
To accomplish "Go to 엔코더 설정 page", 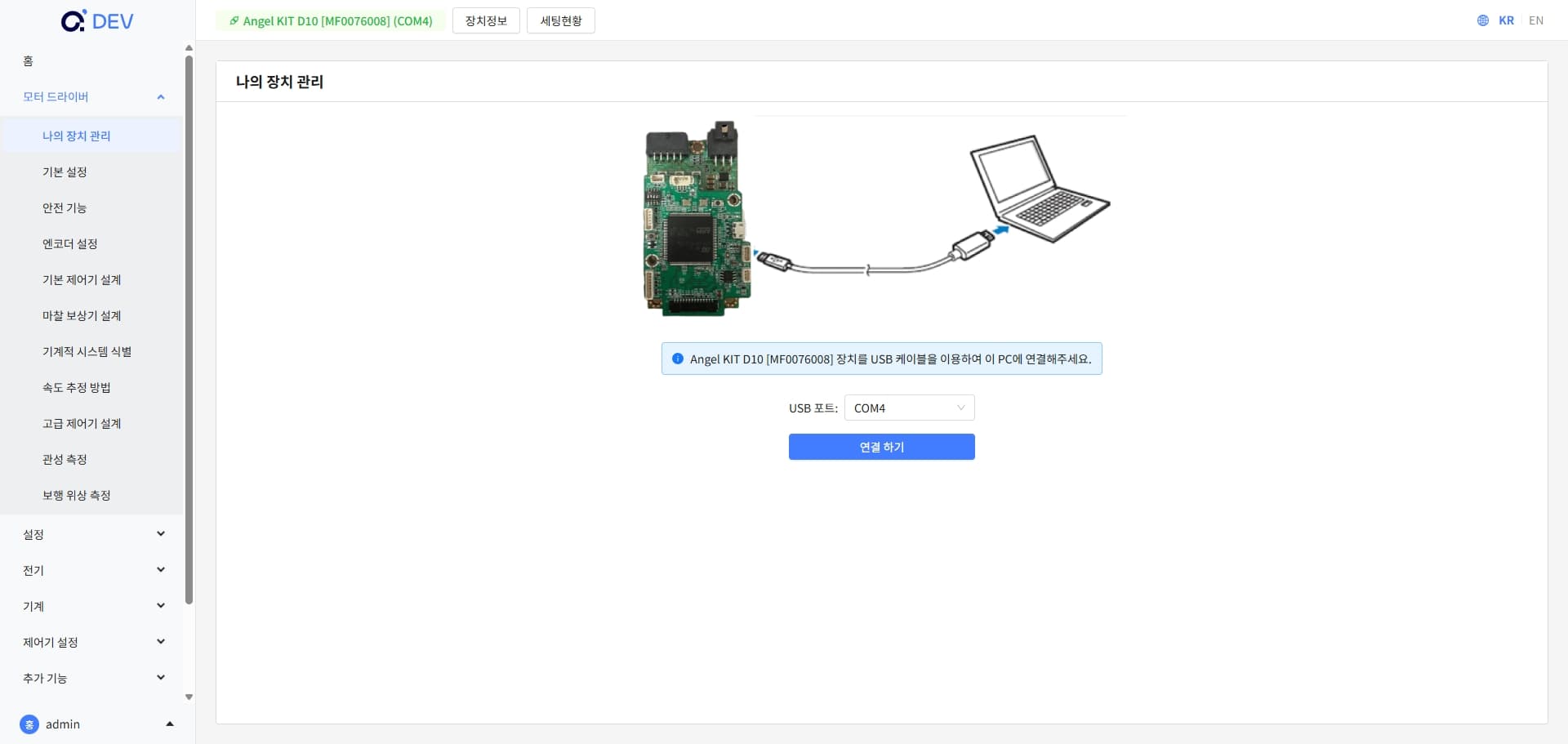I will point(70,244).
